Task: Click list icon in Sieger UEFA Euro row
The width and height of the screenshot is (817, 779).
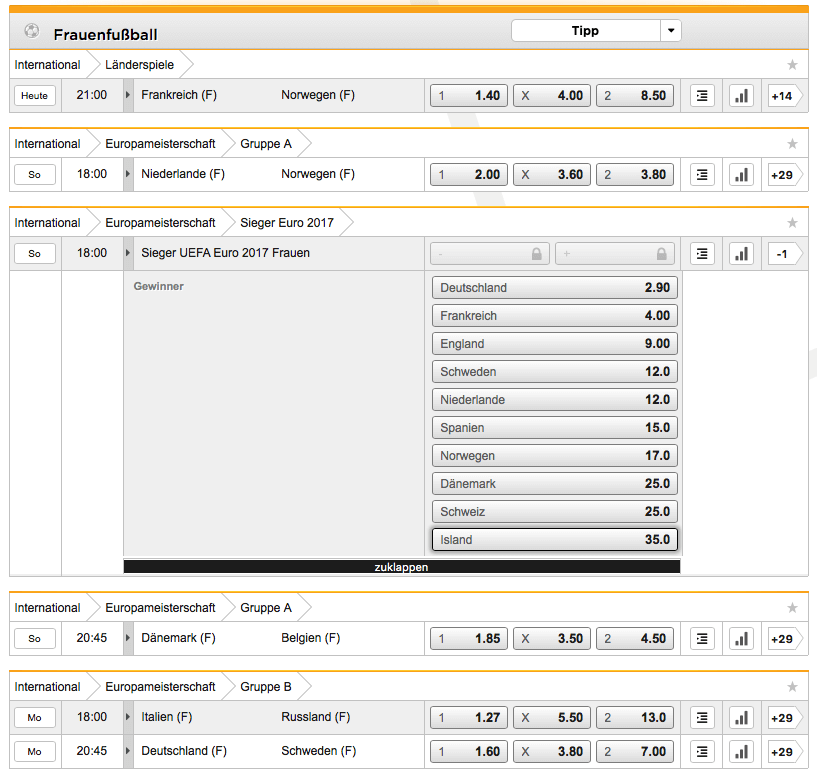Action: pos(703,254)
